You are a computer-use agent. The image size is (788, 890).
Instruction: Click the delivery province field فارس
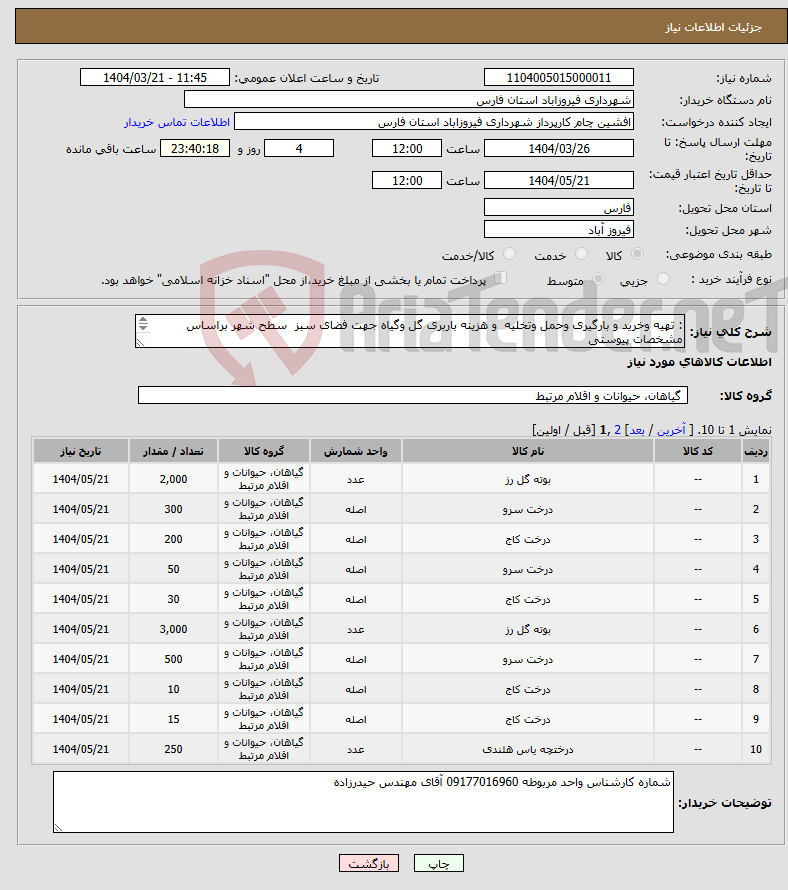click(x=559, y=208)
